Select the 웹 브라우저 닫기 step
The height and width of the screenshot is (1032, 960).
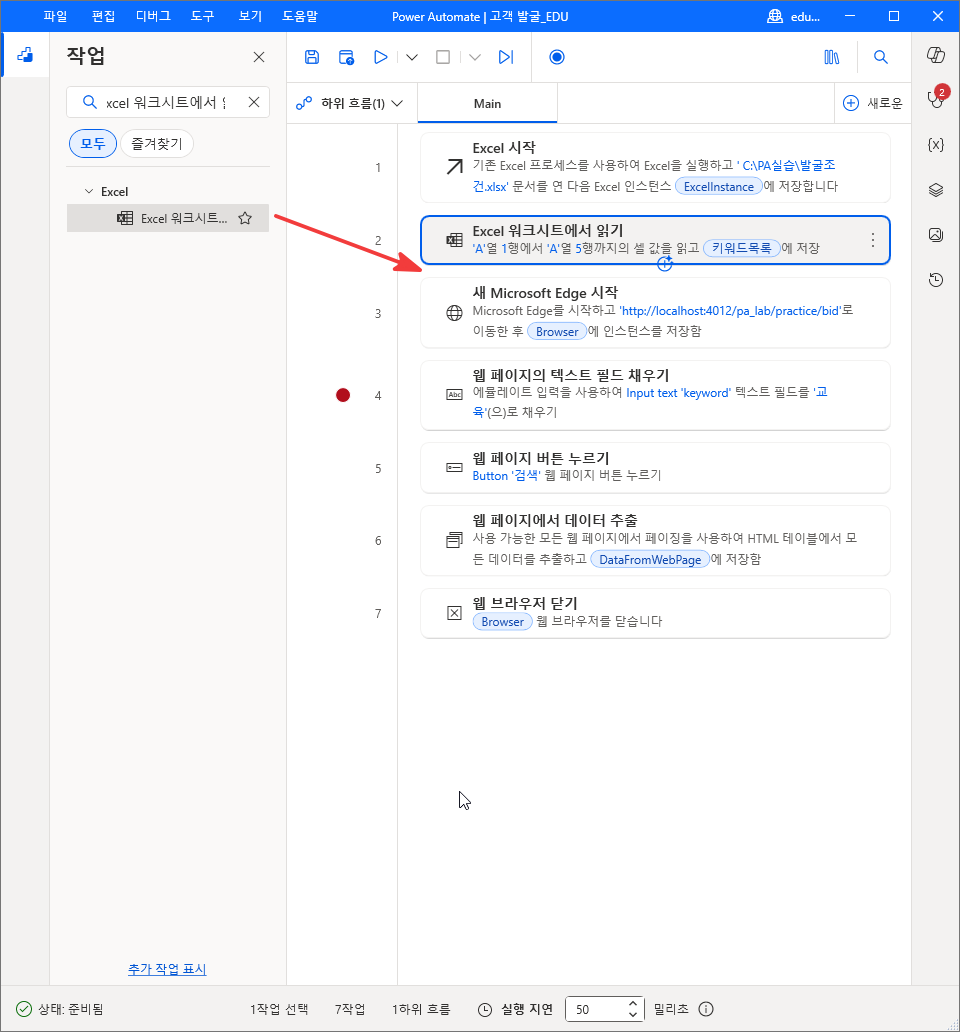[655, 613]
